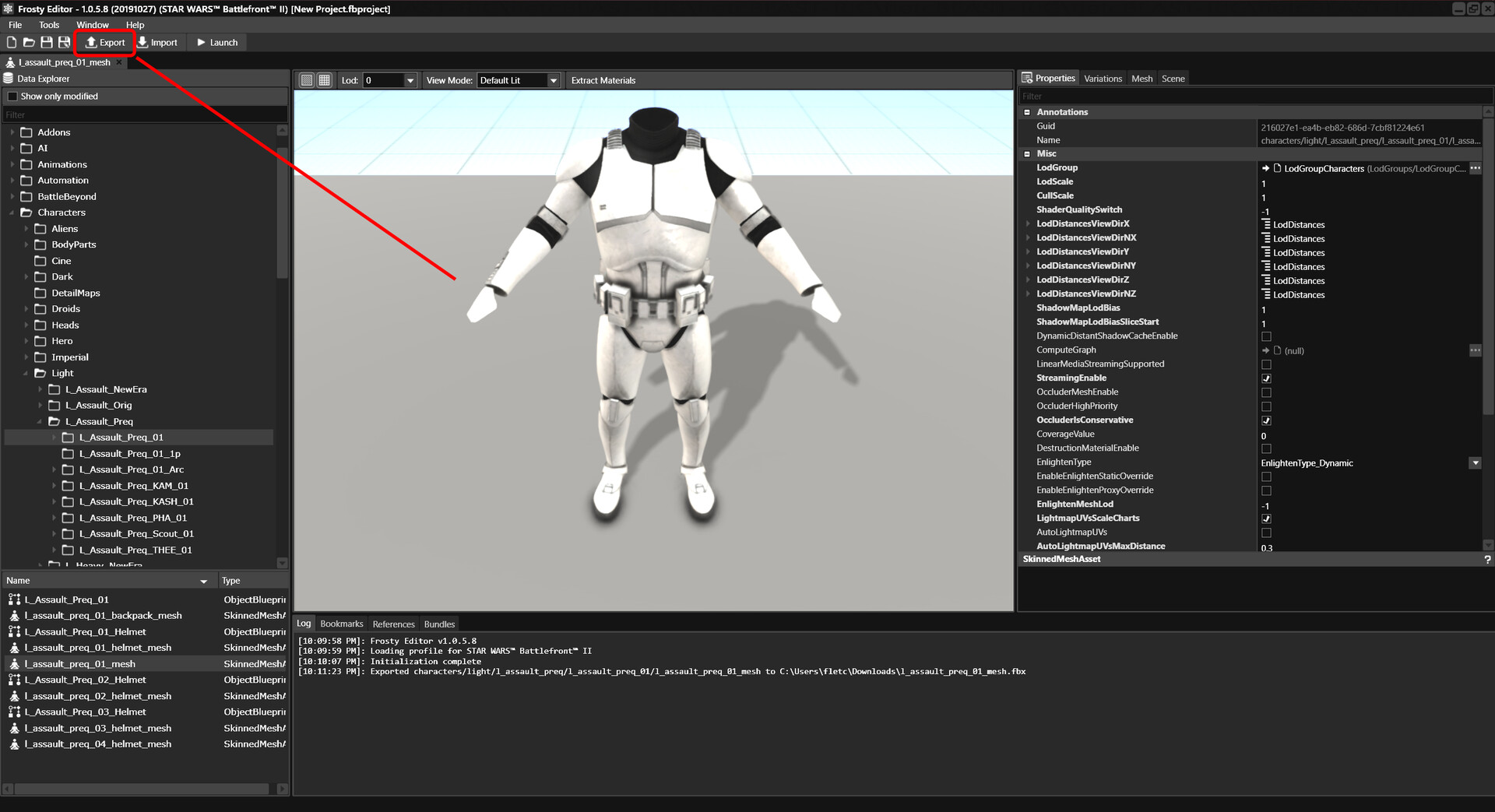Open the Window menu
This screenshot has width=1495, height=812.
(x=93, y=25)
